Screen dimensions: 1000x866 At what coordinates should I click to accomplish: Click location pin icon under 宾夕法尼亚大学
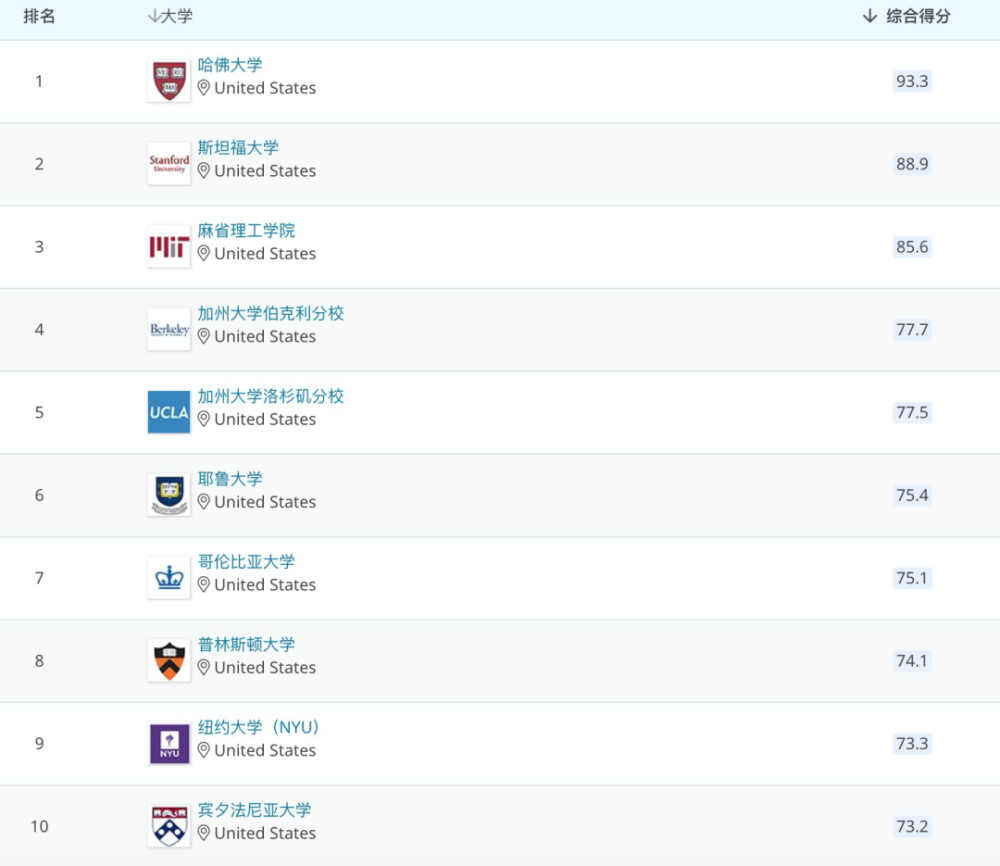[203, 833]
